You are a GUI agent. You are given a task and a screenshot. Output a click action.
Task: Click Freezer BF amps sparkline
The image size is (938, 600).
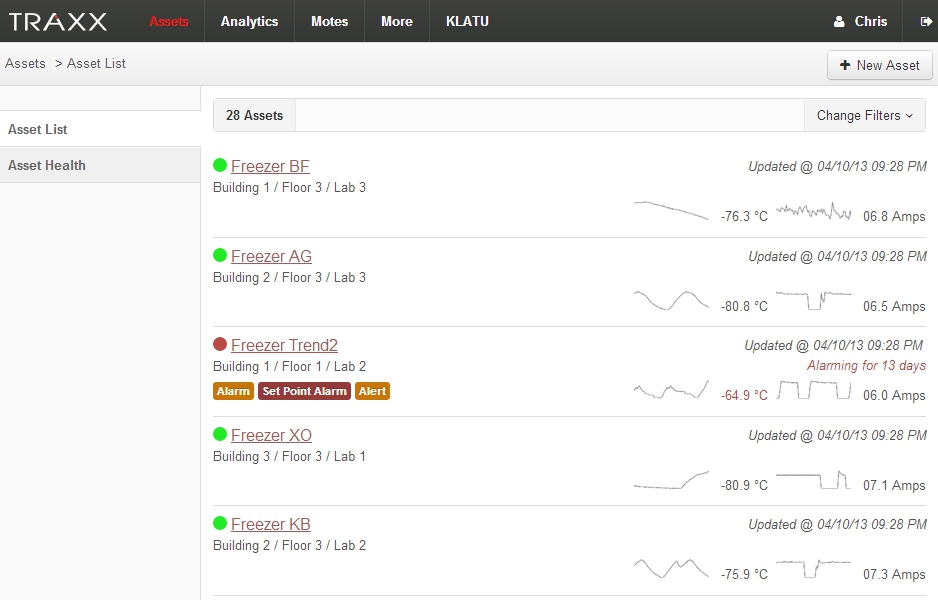coord(814,211)
